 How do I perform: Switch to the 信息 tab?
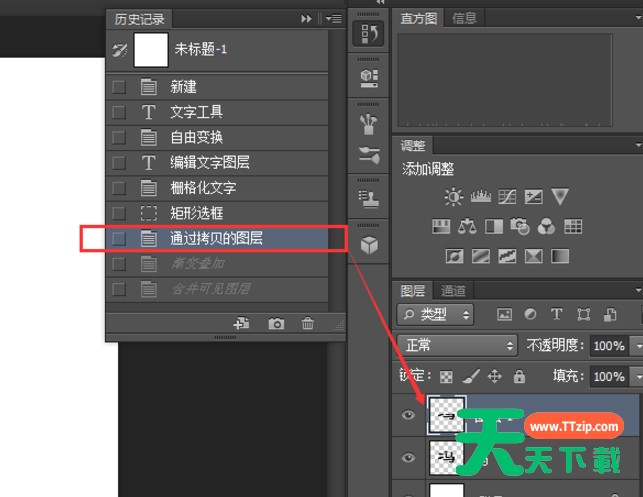tap(464, 18)
